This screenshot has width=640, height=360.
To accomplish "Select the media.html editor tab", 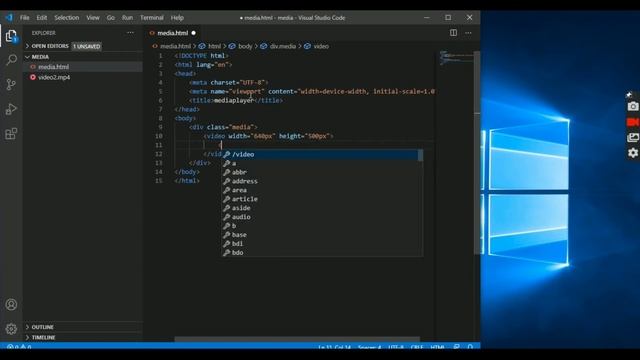I will [x=172, y=33].
